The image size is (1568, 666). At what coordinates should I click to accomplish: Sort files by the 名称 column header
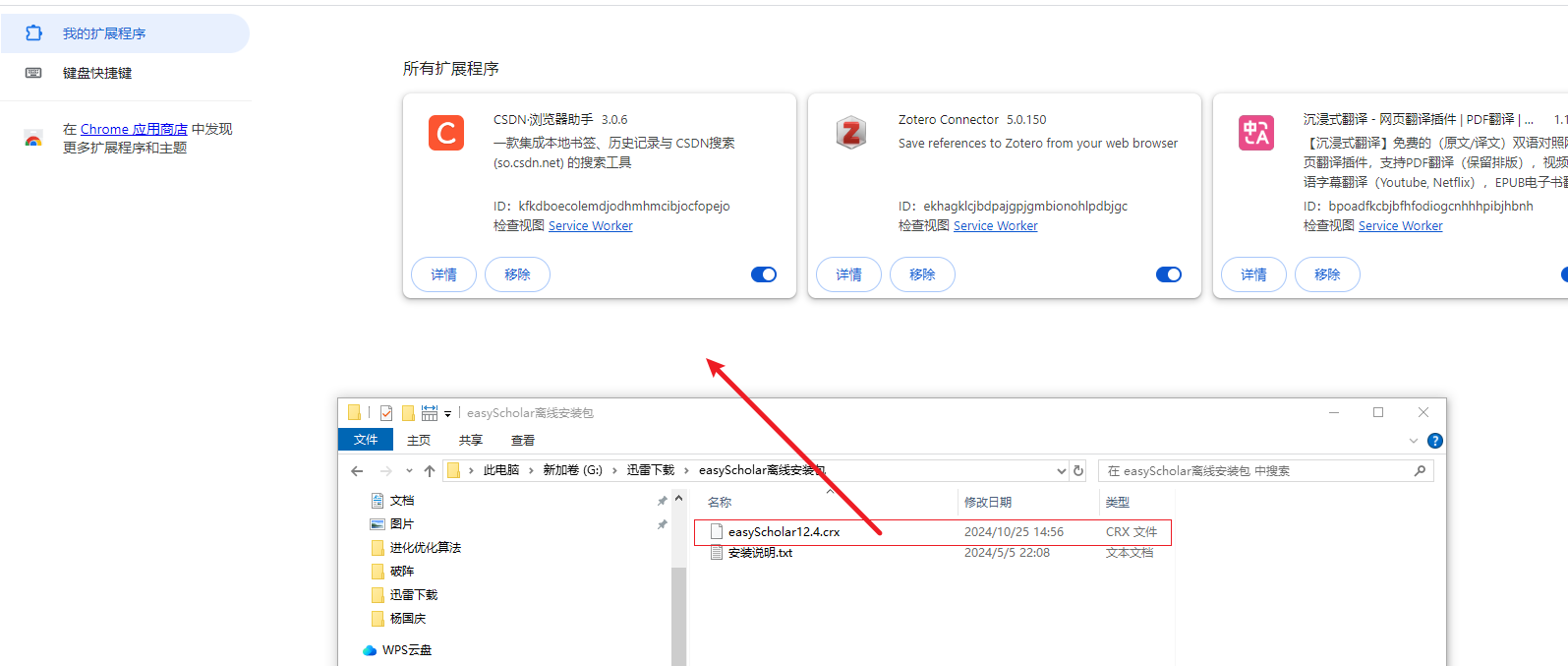tap(720, 503)
